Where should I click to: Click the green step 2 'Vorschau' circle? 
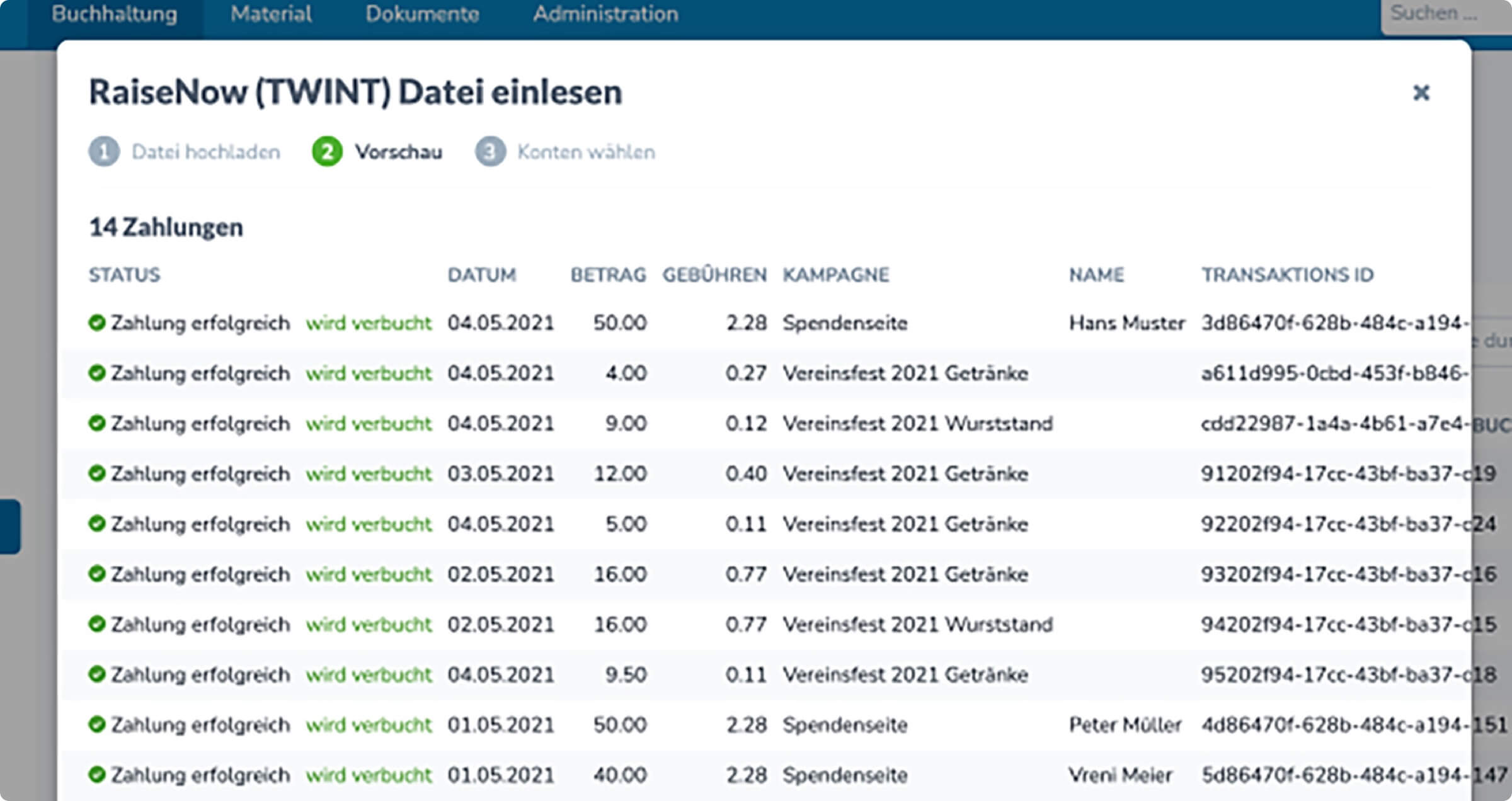click(326, 151)
